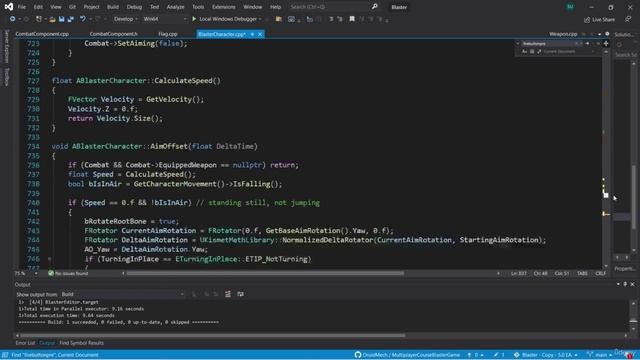Click the editor horizontal scrollbar
Screen dimensions: 640x360
click(x=265, y=273)
